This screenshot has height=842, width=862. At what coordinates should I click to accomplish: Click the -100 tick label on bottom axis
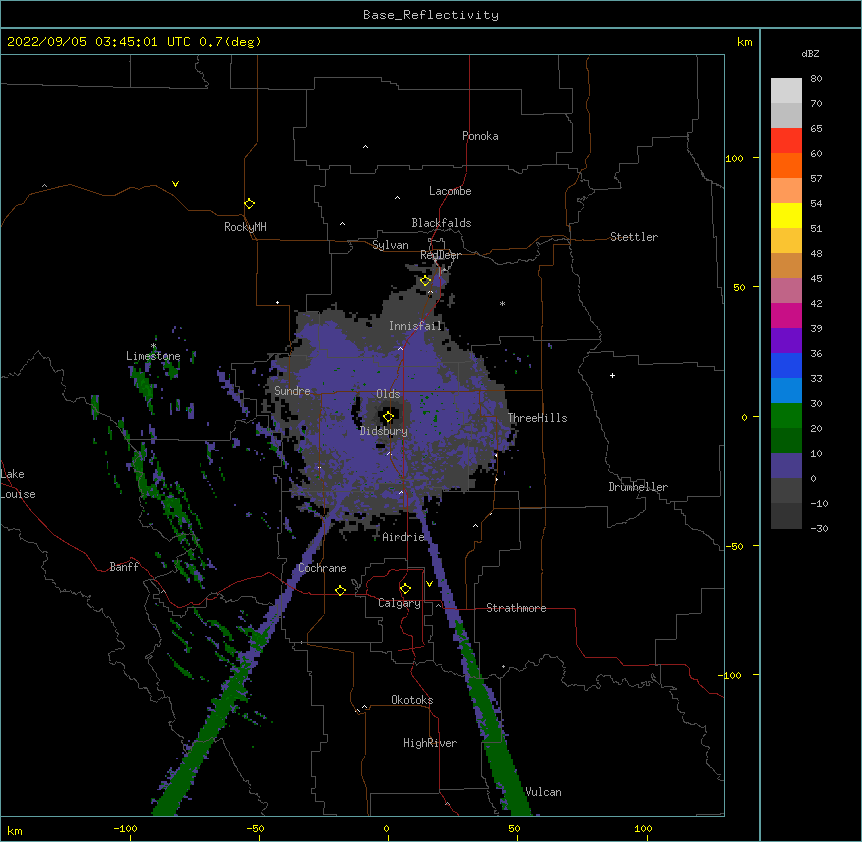coord(125,829)
